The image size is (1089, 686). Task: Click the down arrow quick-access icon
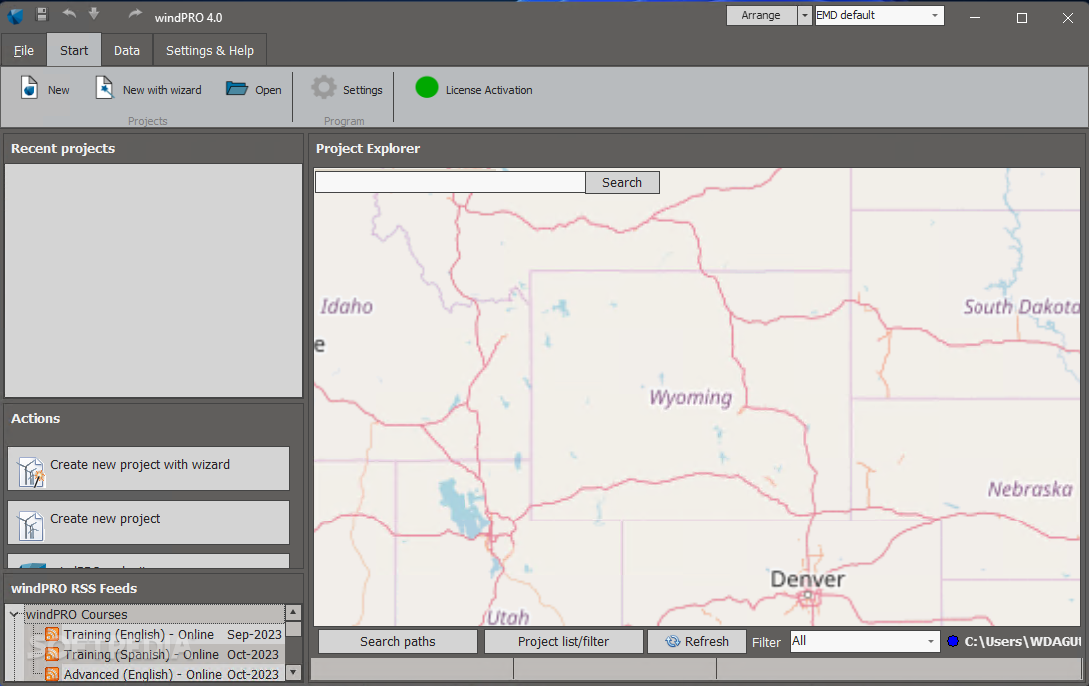pyautogui.click(x=94, y=13)
